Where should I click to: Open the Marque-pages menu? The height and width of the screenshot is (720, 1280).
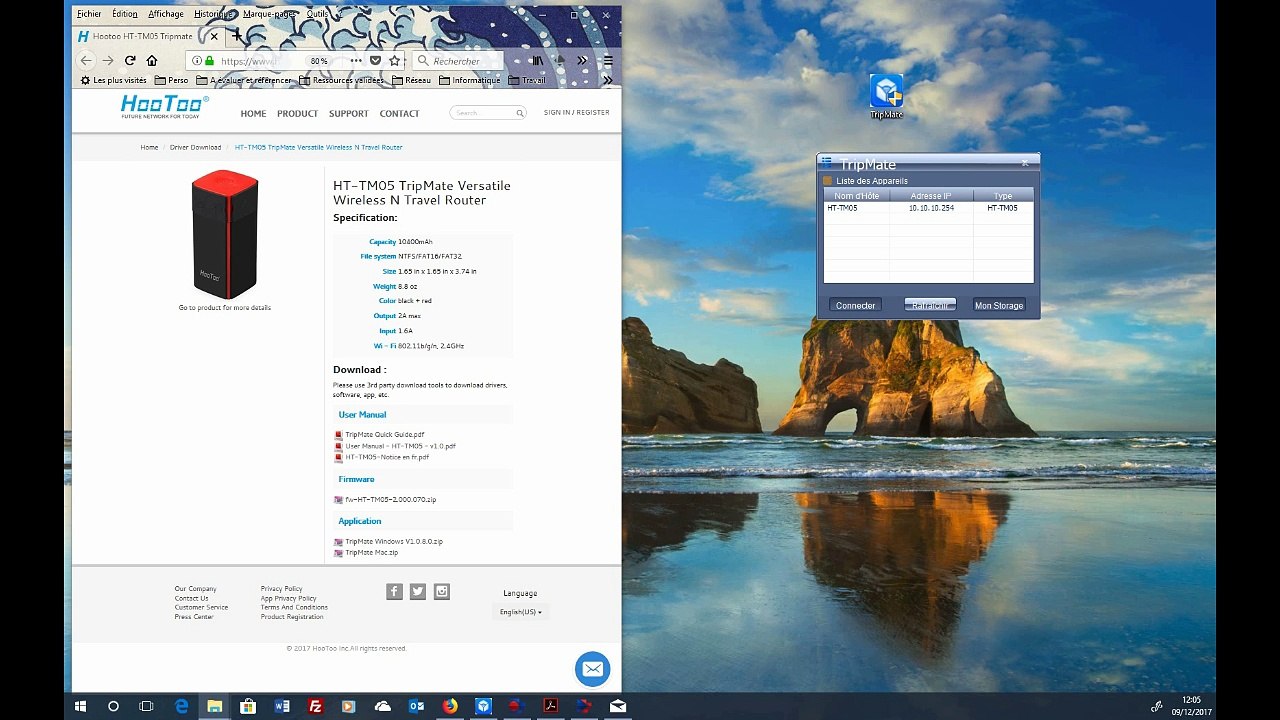point(269,14)
